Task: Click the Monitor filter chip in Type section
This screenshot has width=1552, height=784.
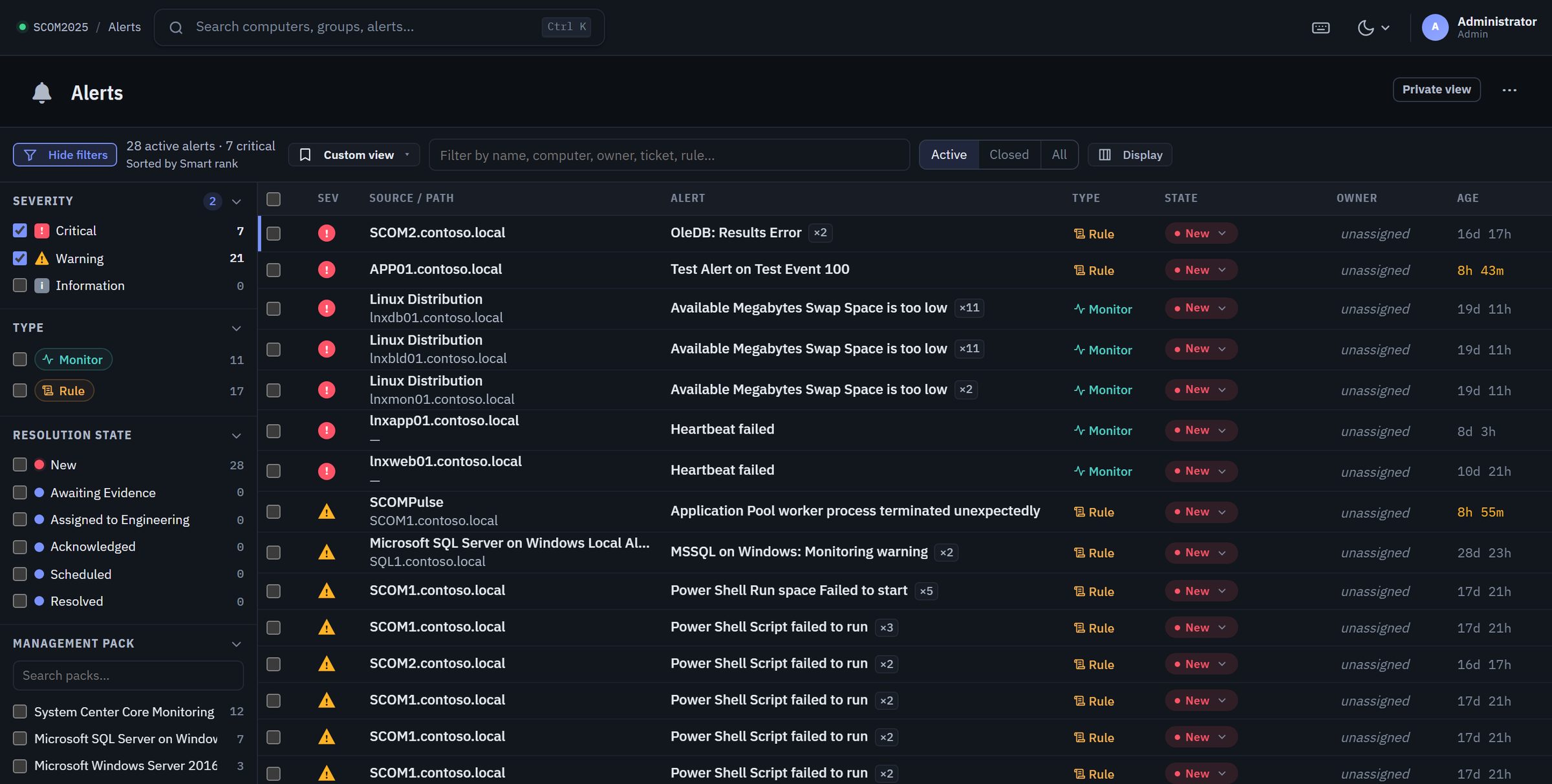Action: [73, 359]
